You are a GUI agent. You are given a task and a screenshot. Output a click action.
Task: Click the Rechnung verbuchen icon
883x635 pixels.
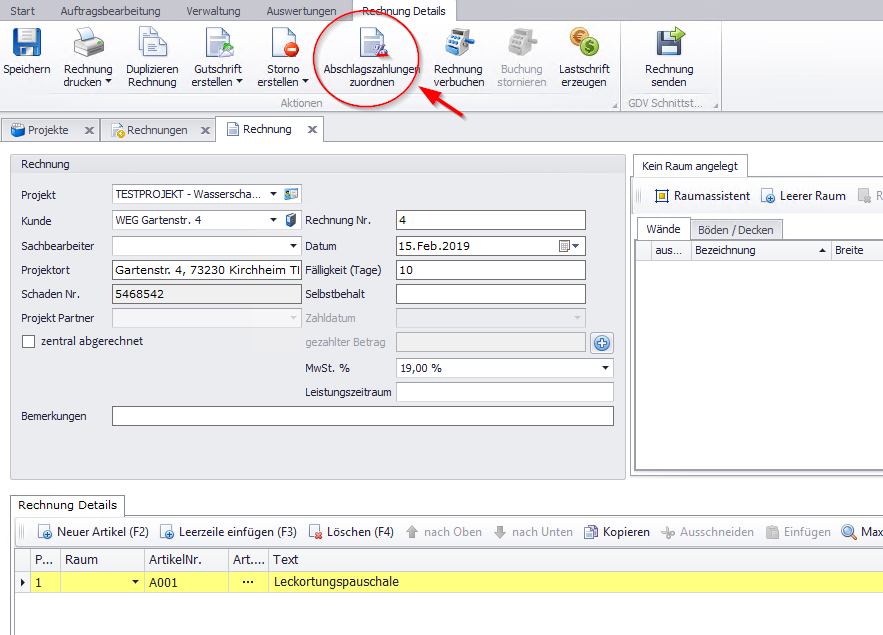coord(458,45)
